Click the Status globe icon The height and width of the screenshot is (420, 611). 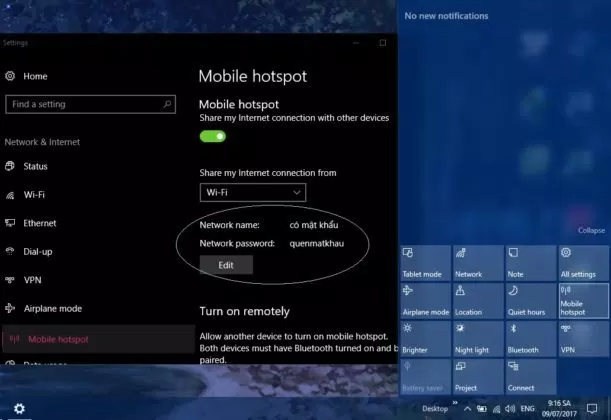pyautogui.click(x=10, y=166)
